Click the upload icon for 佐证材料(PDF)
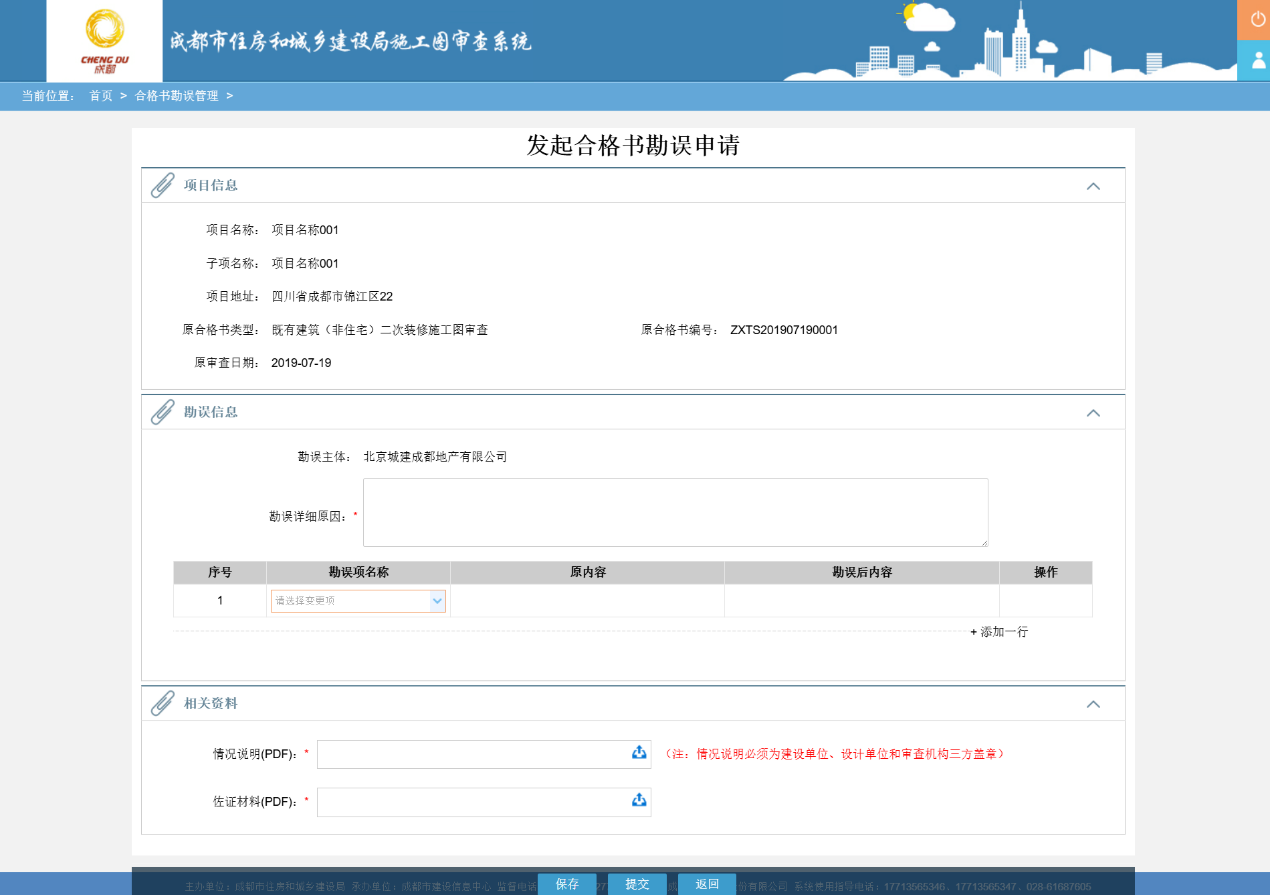 (x=638, y=801)
